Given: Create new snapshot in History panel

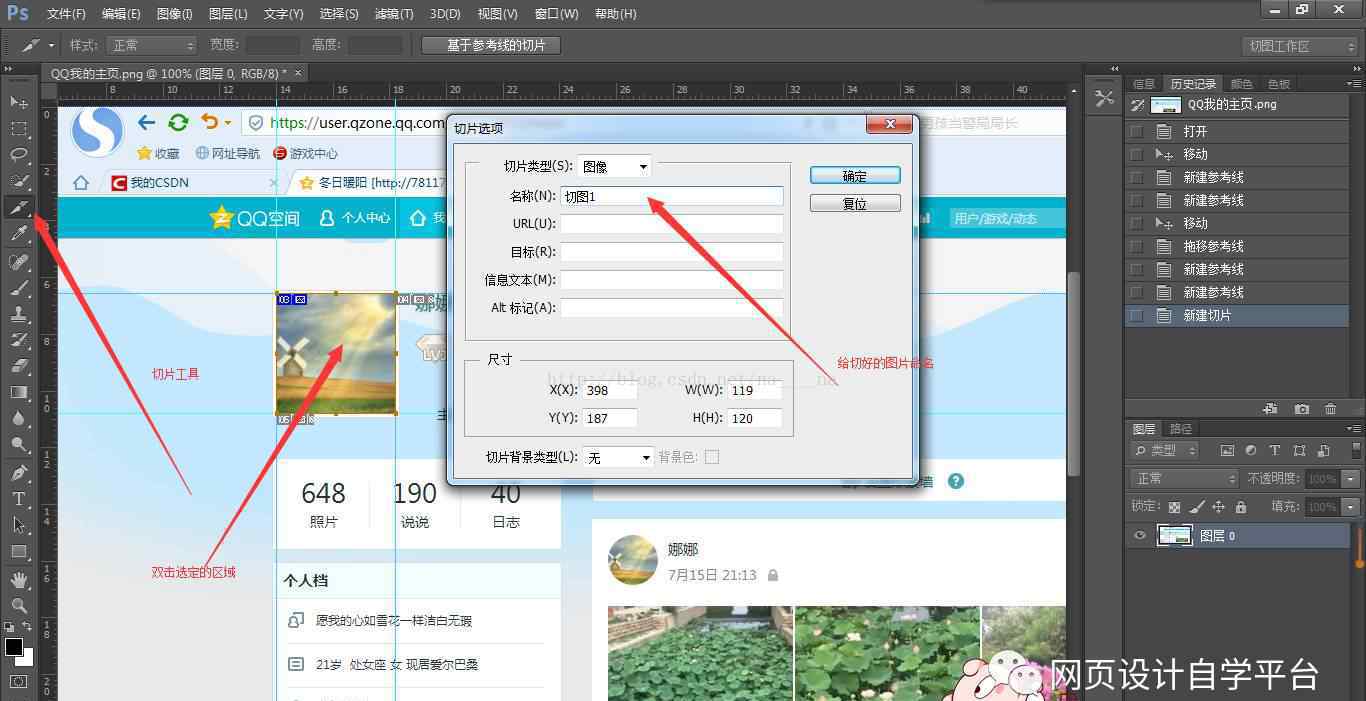Looking at the screenshot, I should coord(1301,409).
